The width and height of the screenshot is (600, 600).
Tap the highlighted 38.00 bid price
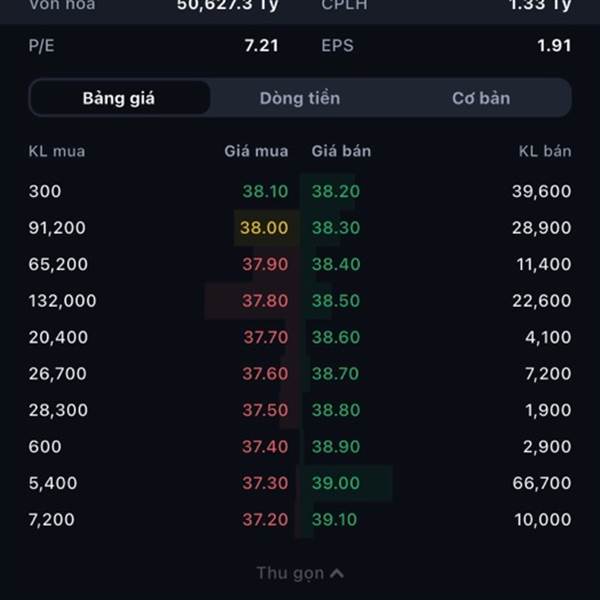pyautogui.click(x=264, y=228)
